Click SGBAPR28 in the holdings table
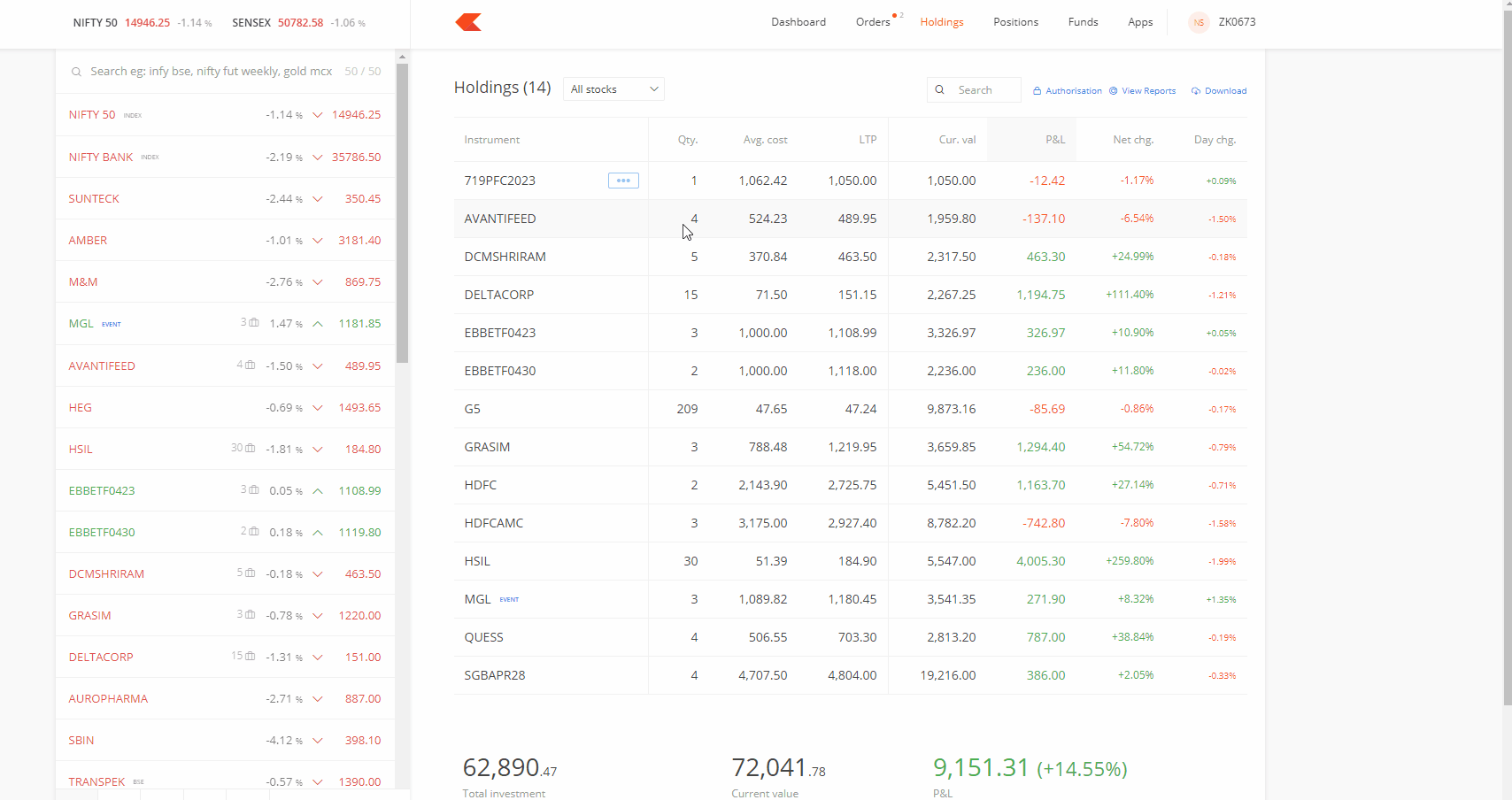1512x800 pixels. 495,675
